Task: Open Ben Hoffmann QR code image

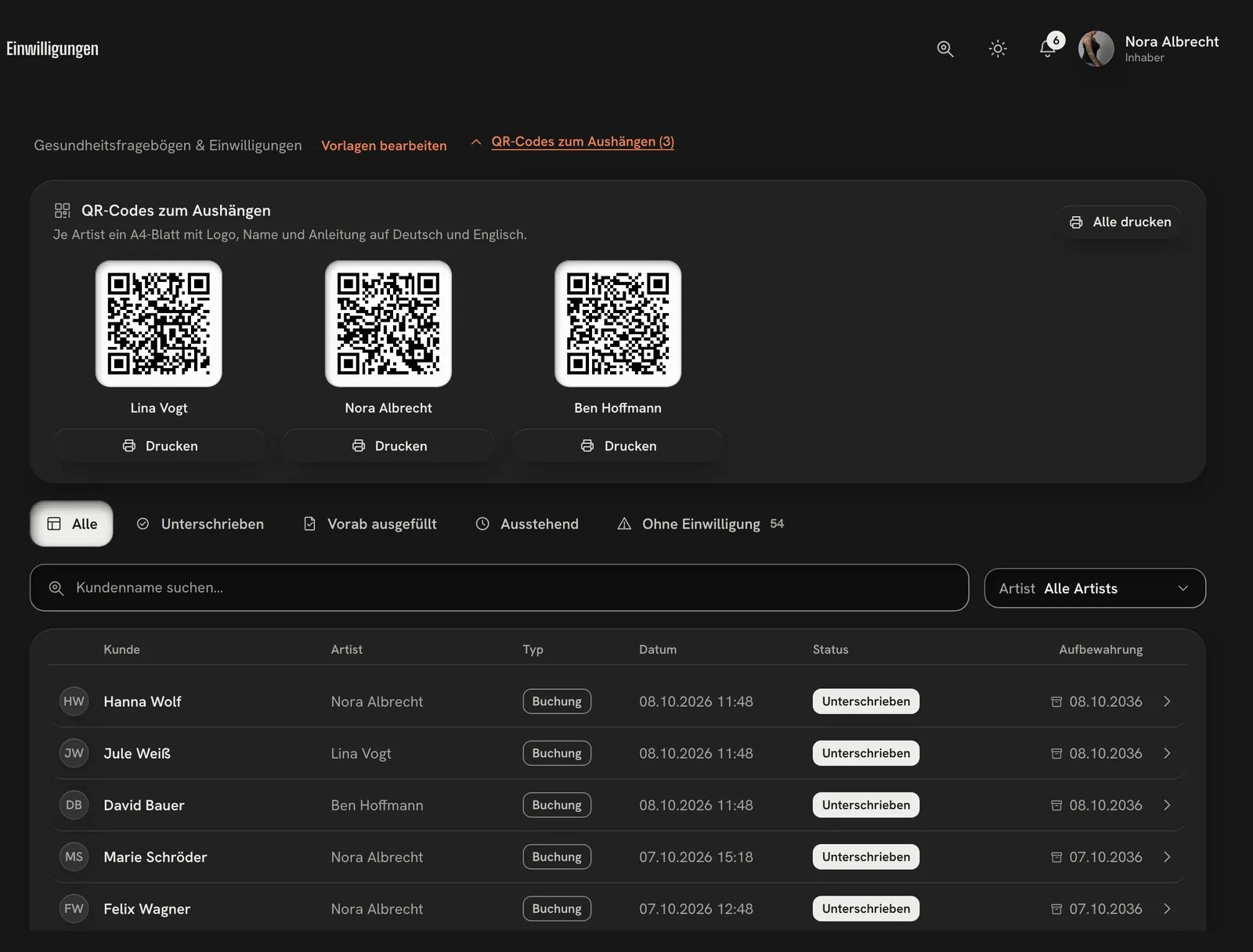Action: pyautogui.click(x=618, y=324)
